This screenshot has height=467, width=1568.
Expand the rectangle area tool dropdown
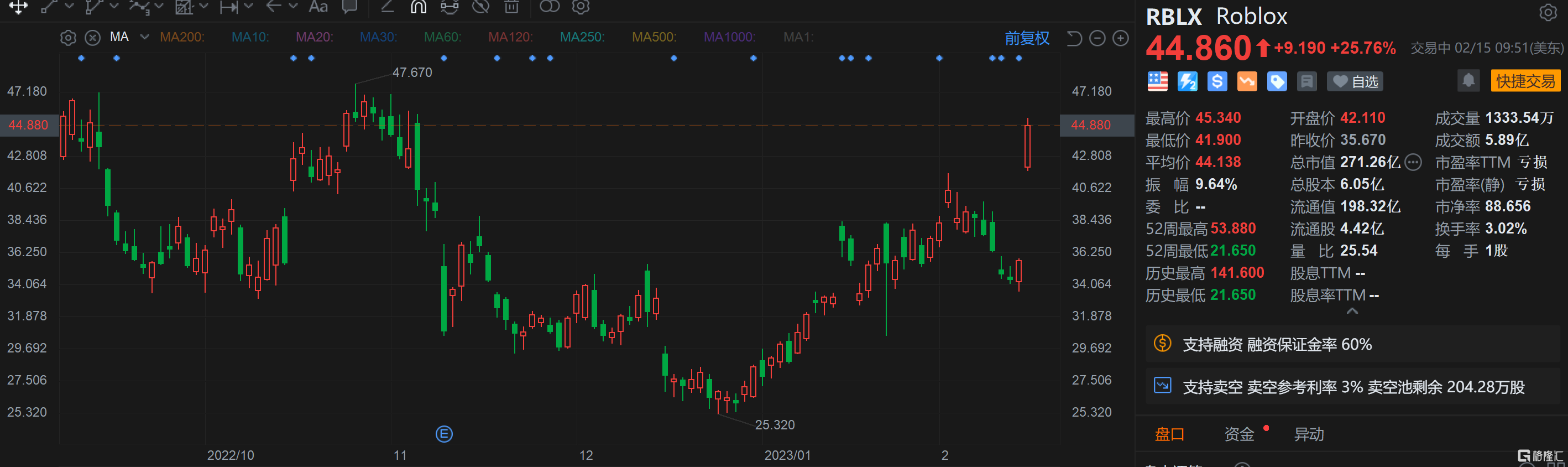point(204,6)
